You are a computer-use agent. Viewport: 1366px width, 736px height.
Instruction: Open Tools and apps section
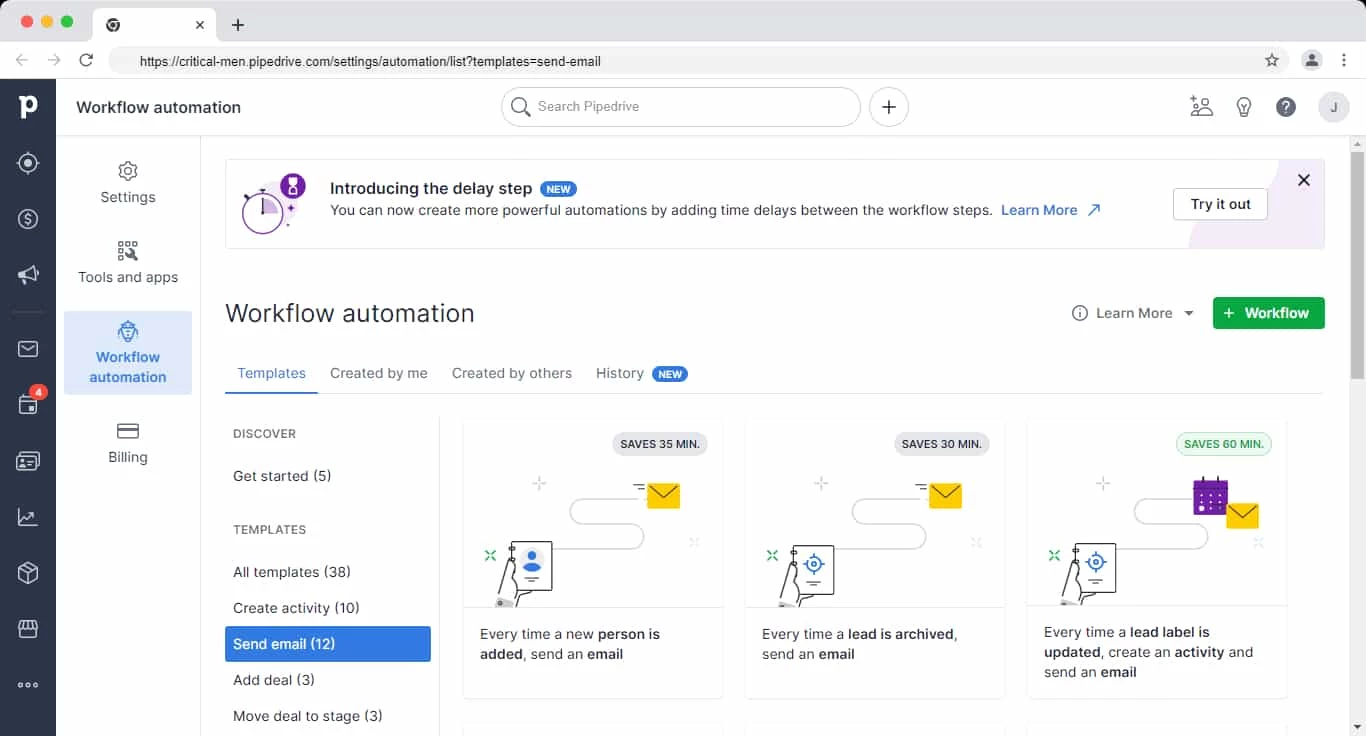click(x=128, y=263)
